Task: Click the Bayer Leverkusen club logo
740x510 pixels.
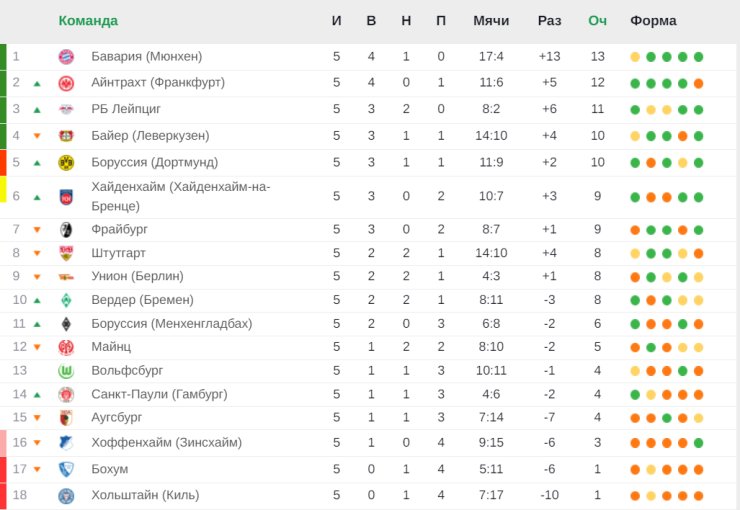Action: (x=66, y=136)
